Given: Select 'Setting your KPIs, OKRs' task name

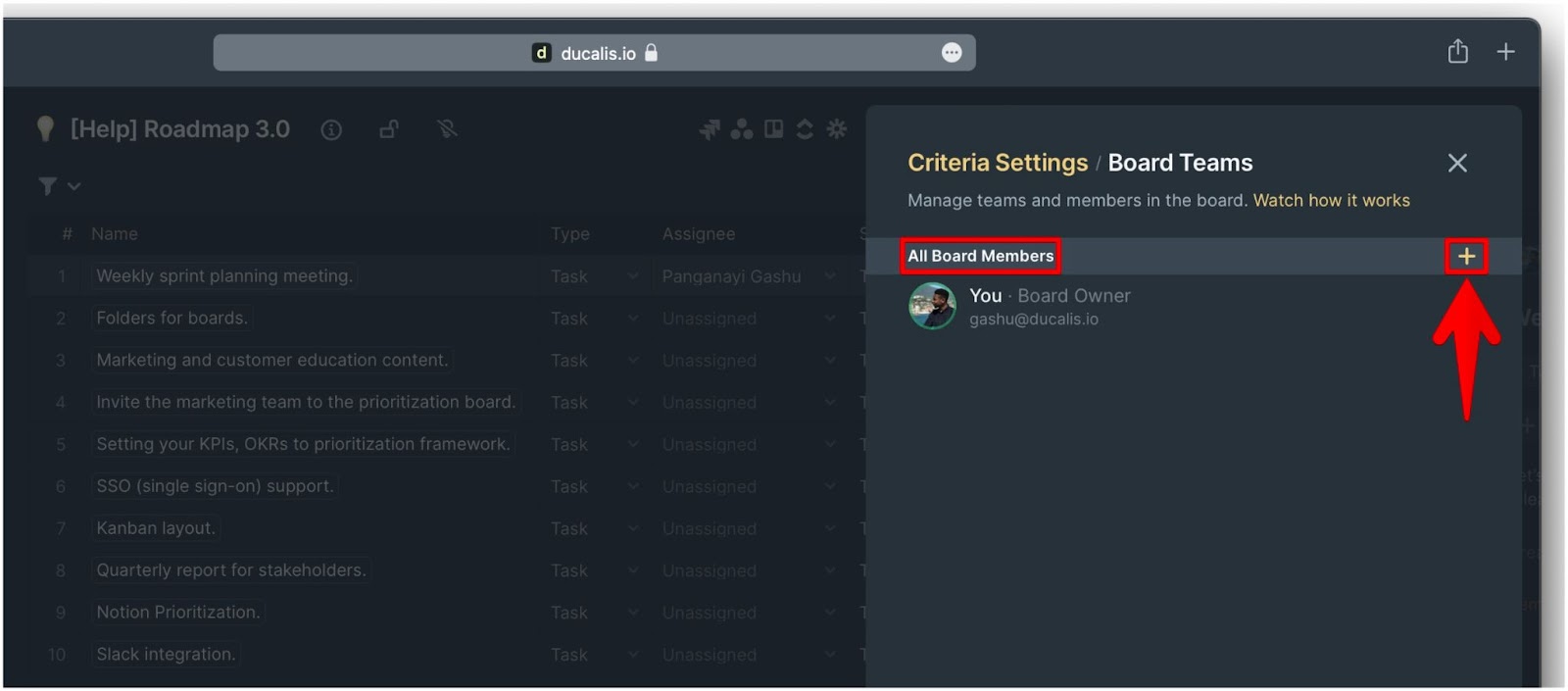Looking at the screenshot, I should click(303, 445).
